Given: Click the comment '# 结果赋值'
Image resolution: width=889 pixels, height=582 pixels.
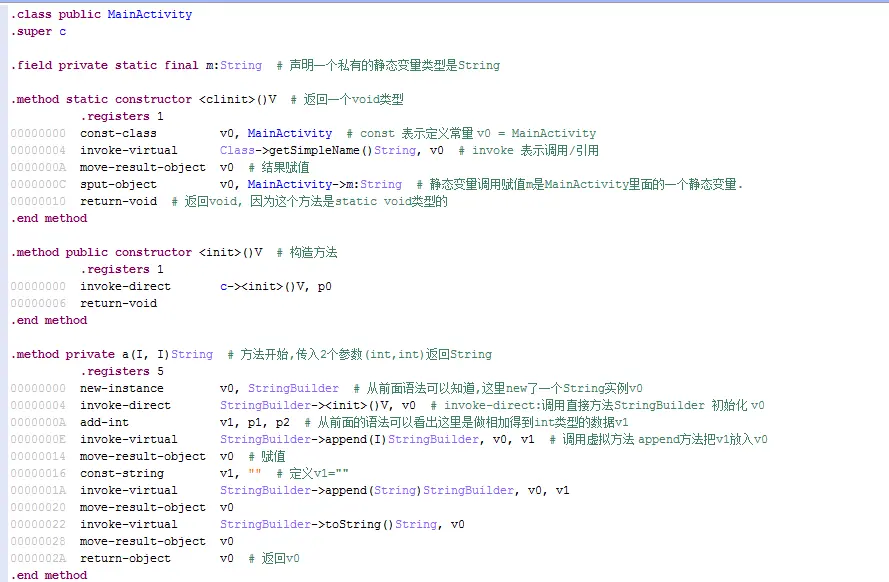Looking at the screenshot, I should tap(279, 167).
